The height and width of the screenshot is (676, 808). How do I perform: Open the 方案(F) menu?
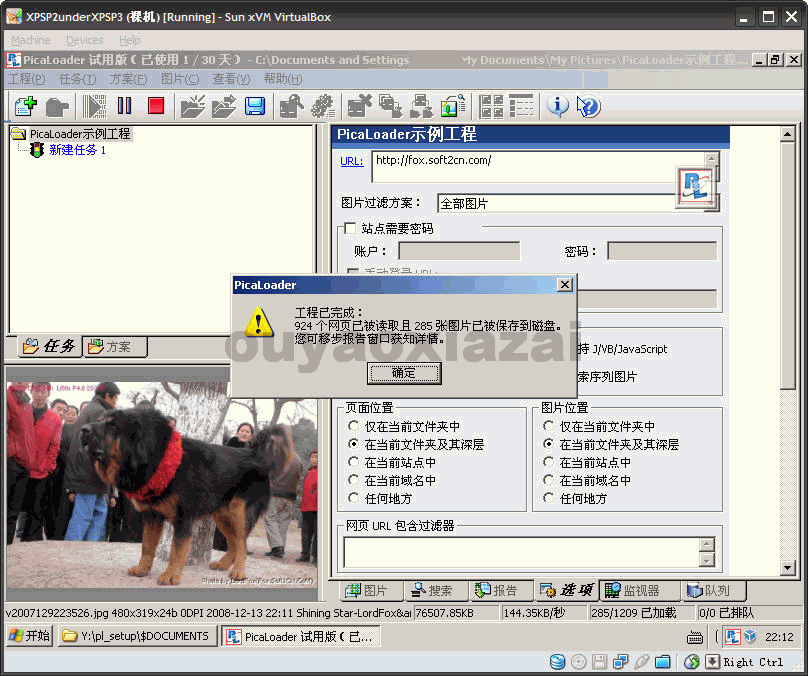click(x=128, y=79)
